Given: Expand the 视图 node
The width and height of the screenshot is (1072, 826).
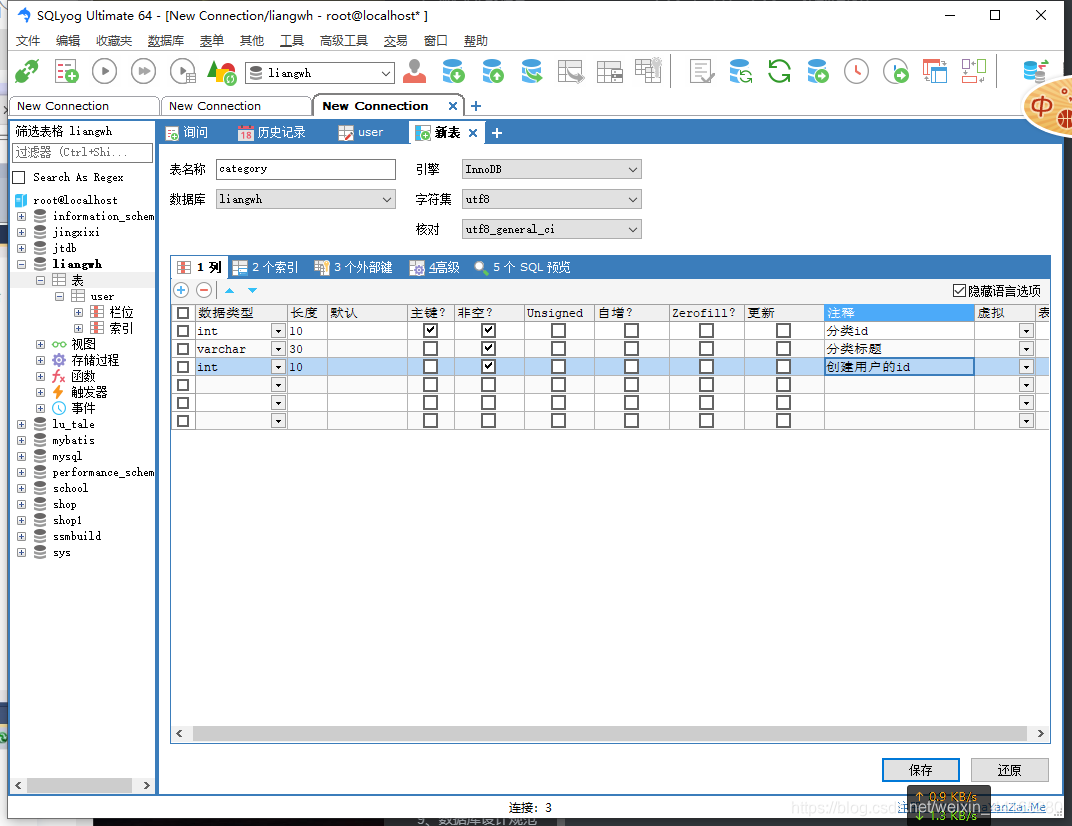Looking at the screenshot, I should pyautogui.click(x=40, y=344).
